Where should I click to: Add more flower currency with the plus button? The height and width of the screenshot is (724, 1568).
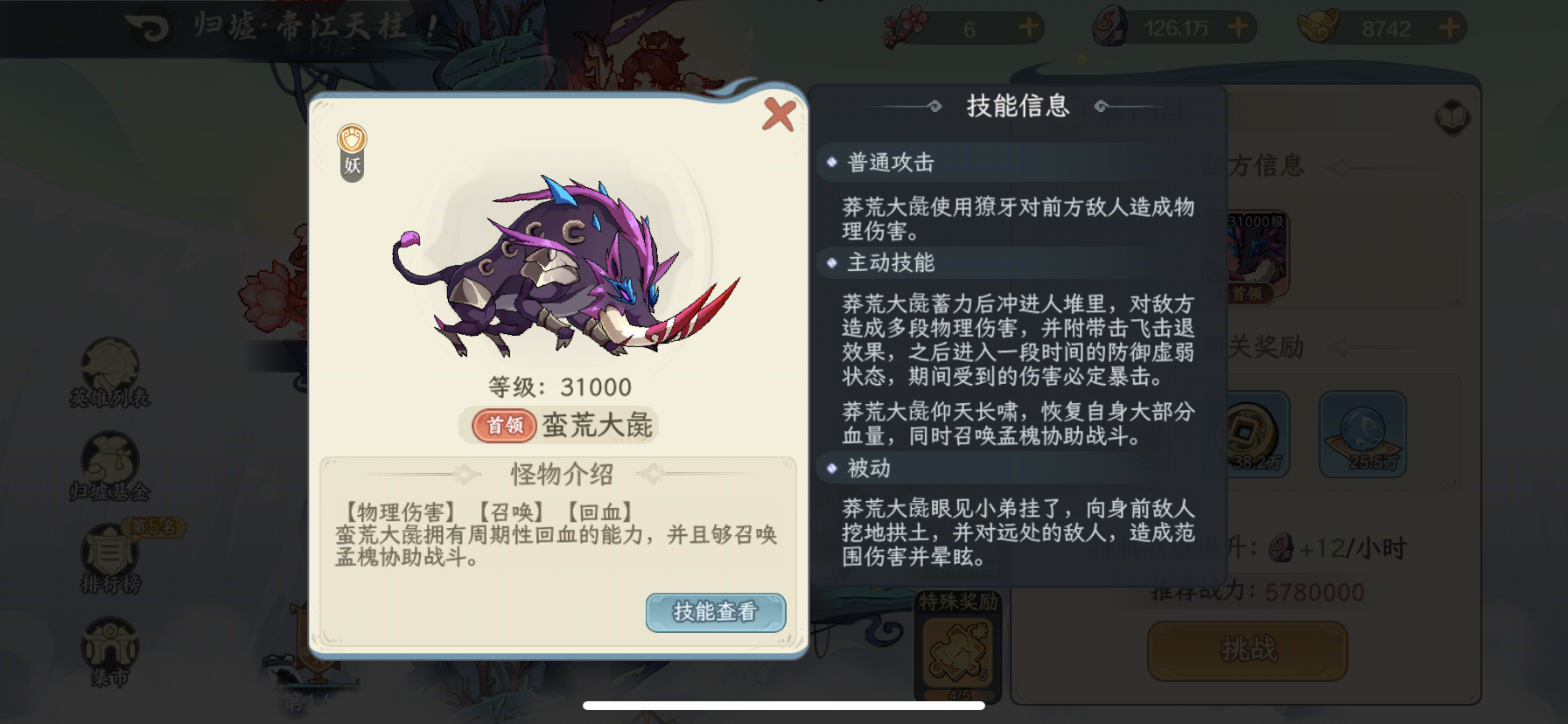pos(1028,28)
